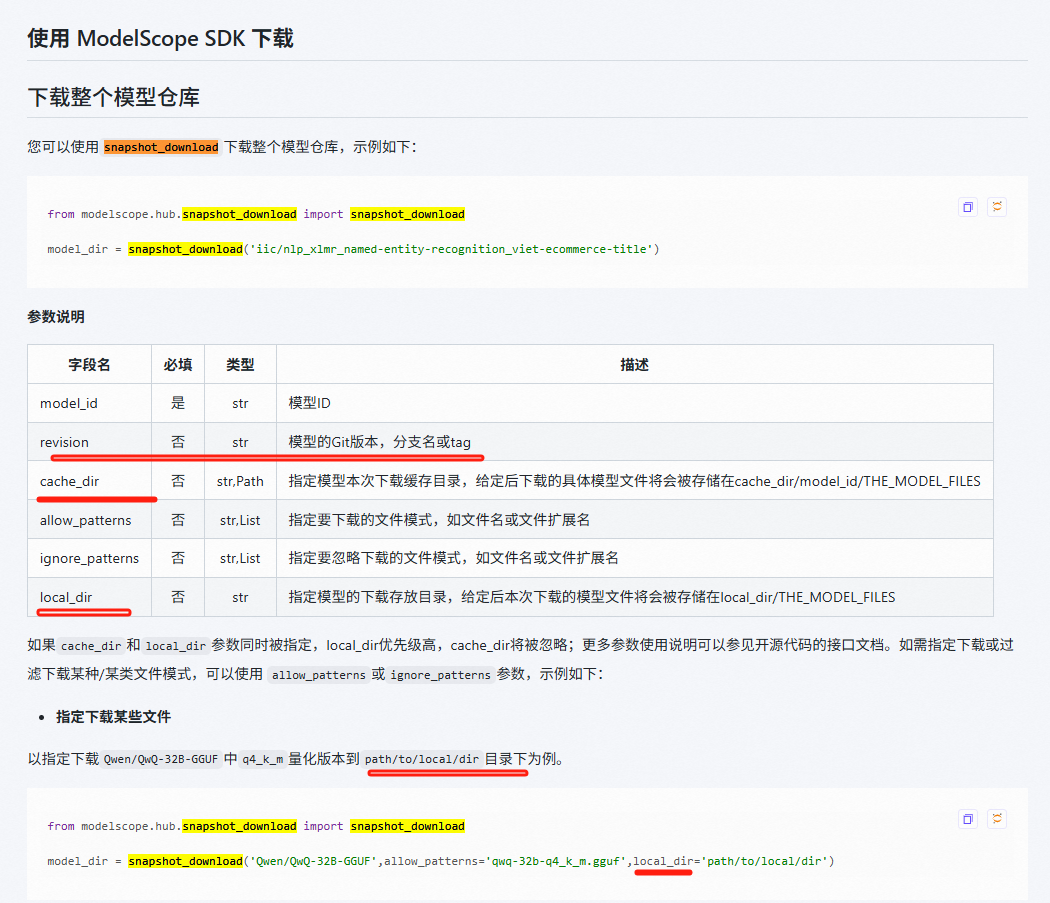Click the orange snapshot_download inline code badge

(160, 147)
